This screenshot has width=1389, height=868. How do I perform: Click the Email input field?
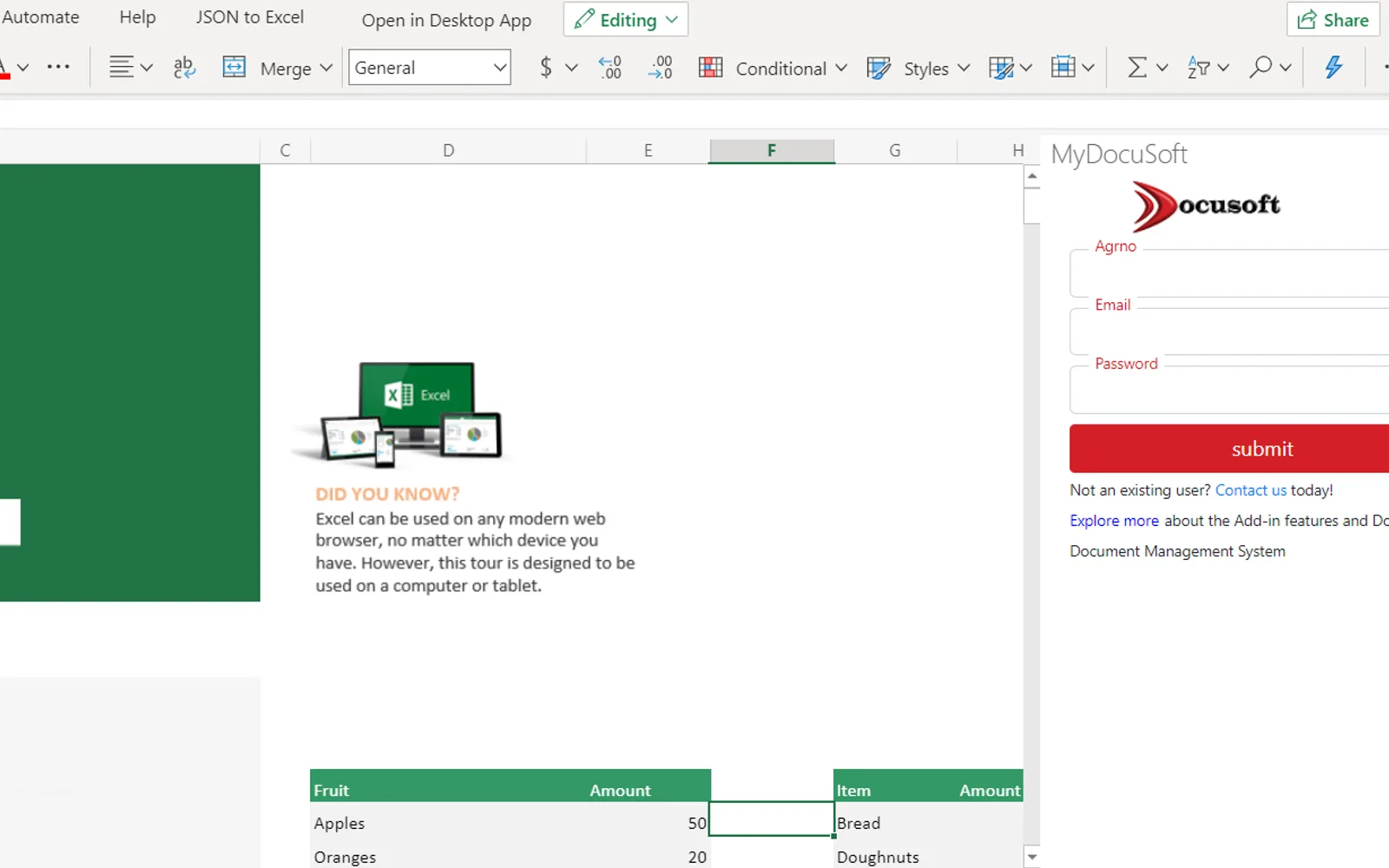pyautogui.click(x=1229, y=332)
